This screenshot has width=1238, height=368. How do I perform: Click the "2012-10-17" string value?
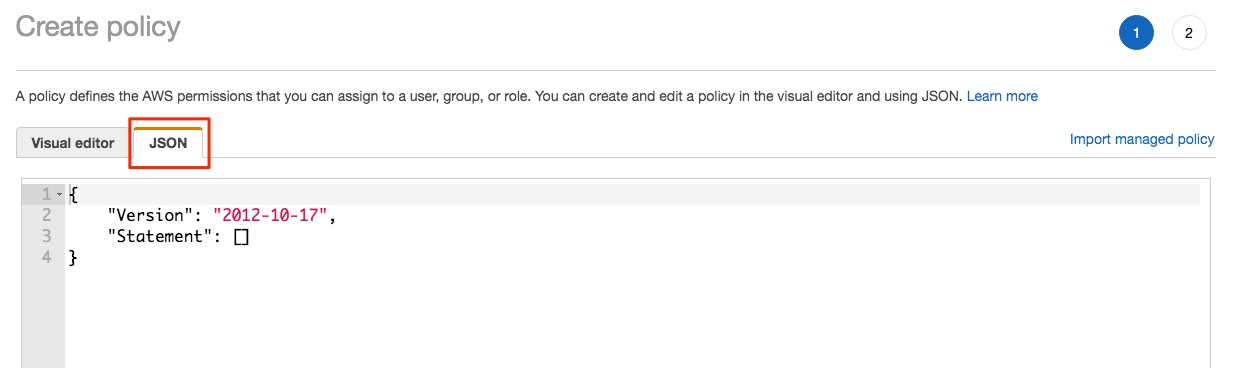coord(269,215)
